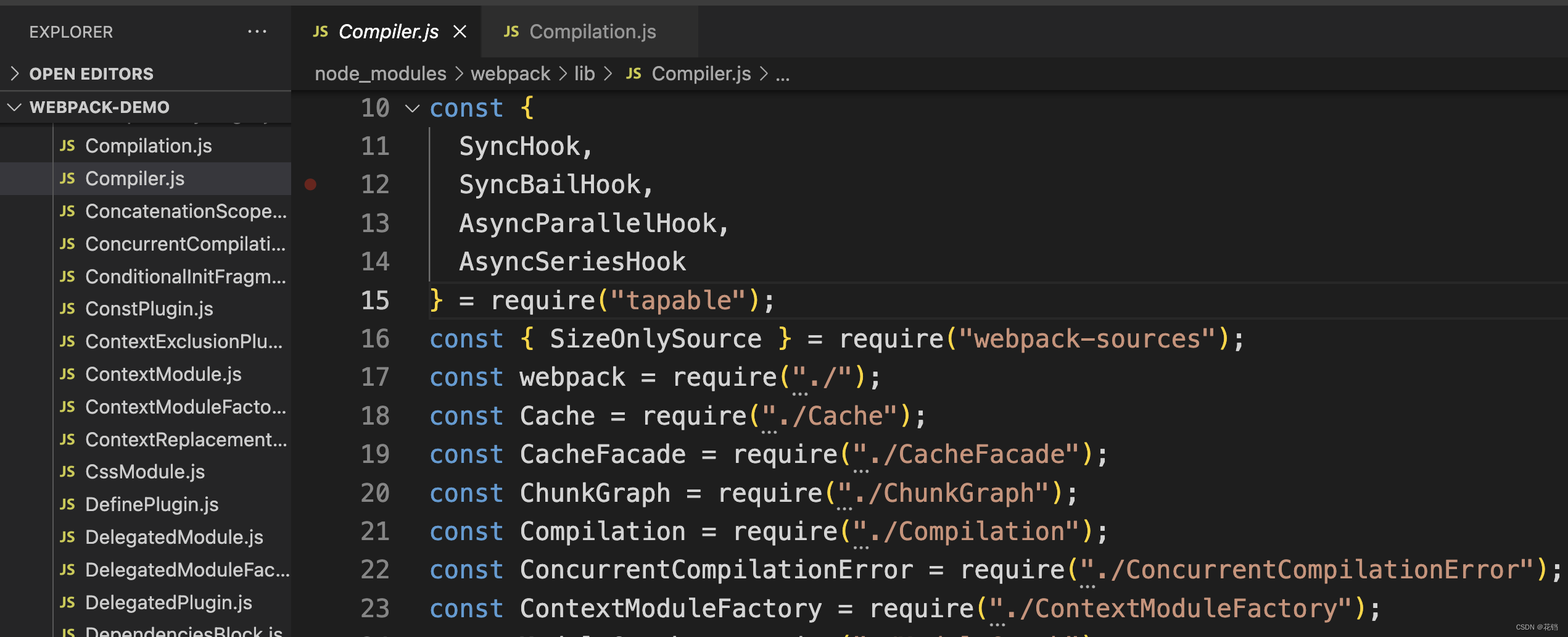The height and width of the screenshot is (637, 1568).
Task: Select Compiler.js in the file tree
Action: 146,178
